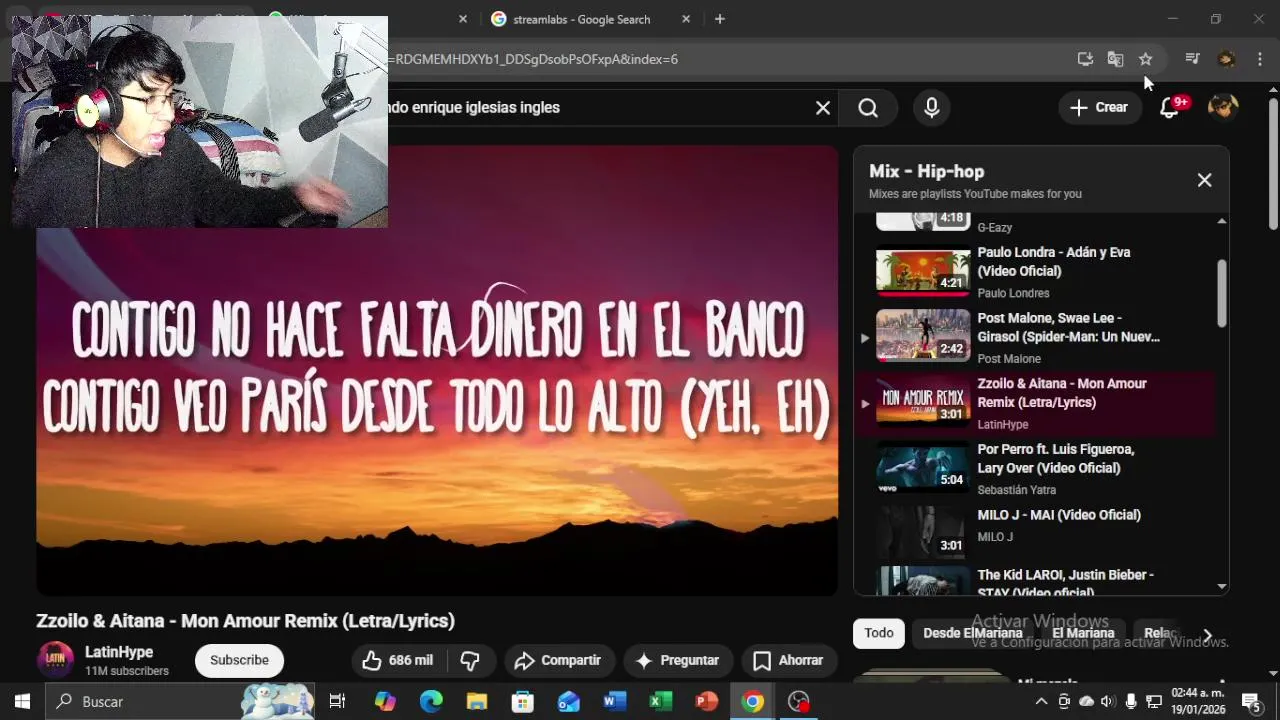Viewport: 1280px width, 720px height.
Task: Launch Word from the taskbar
Action: 614,701
